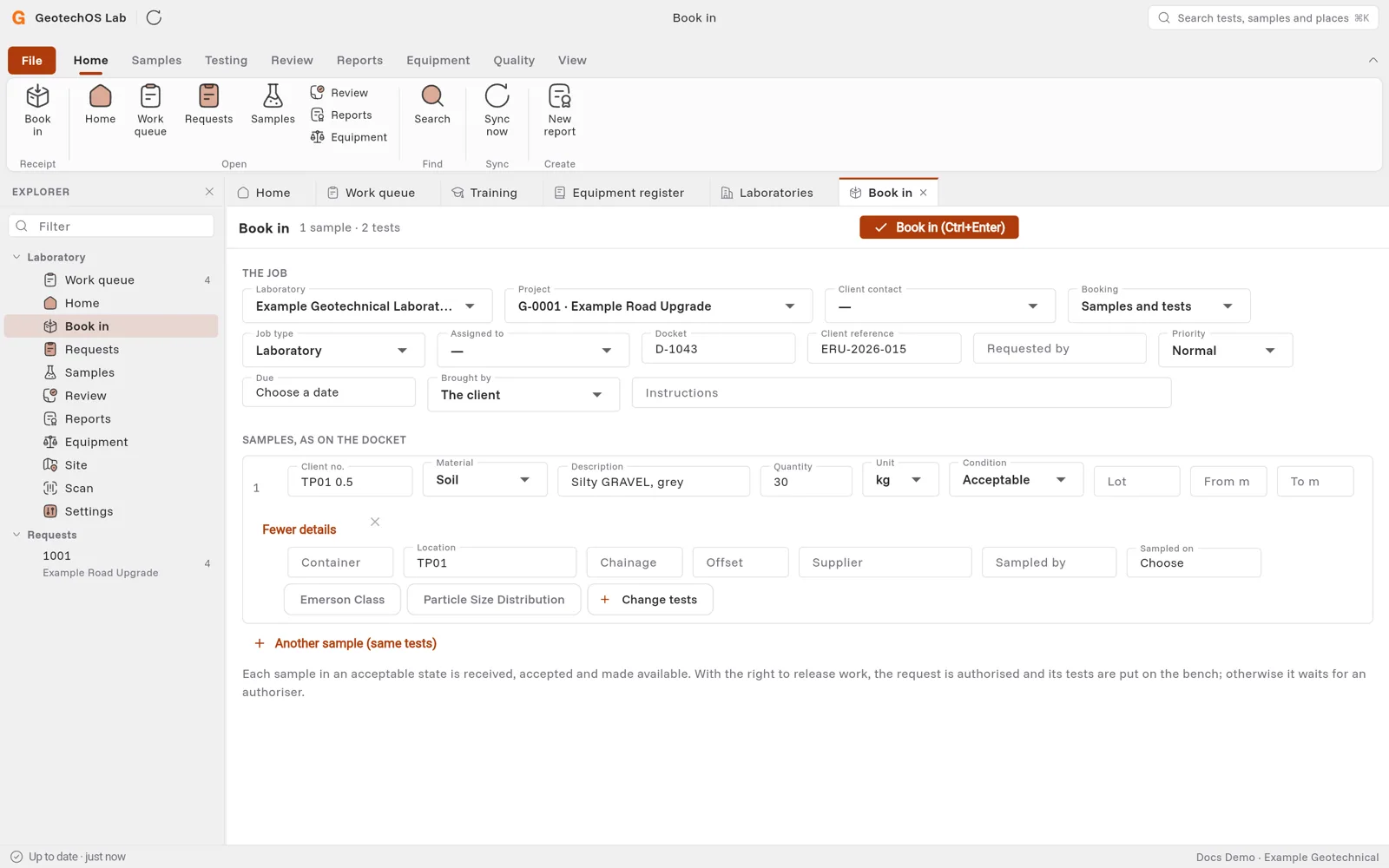Screen dimensions: 1389x868
Task: Click the refresh icon beside GeotechOS Lab
Action: coord(154,17)
